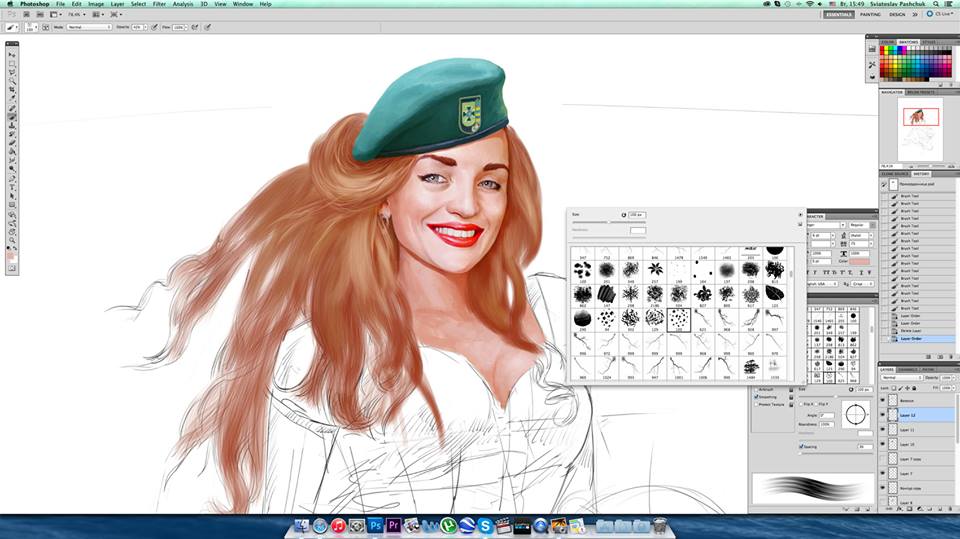Click the Navigator preview thumbnail
The height and width of the screenshot is (539, 960).
coord(920,129)
